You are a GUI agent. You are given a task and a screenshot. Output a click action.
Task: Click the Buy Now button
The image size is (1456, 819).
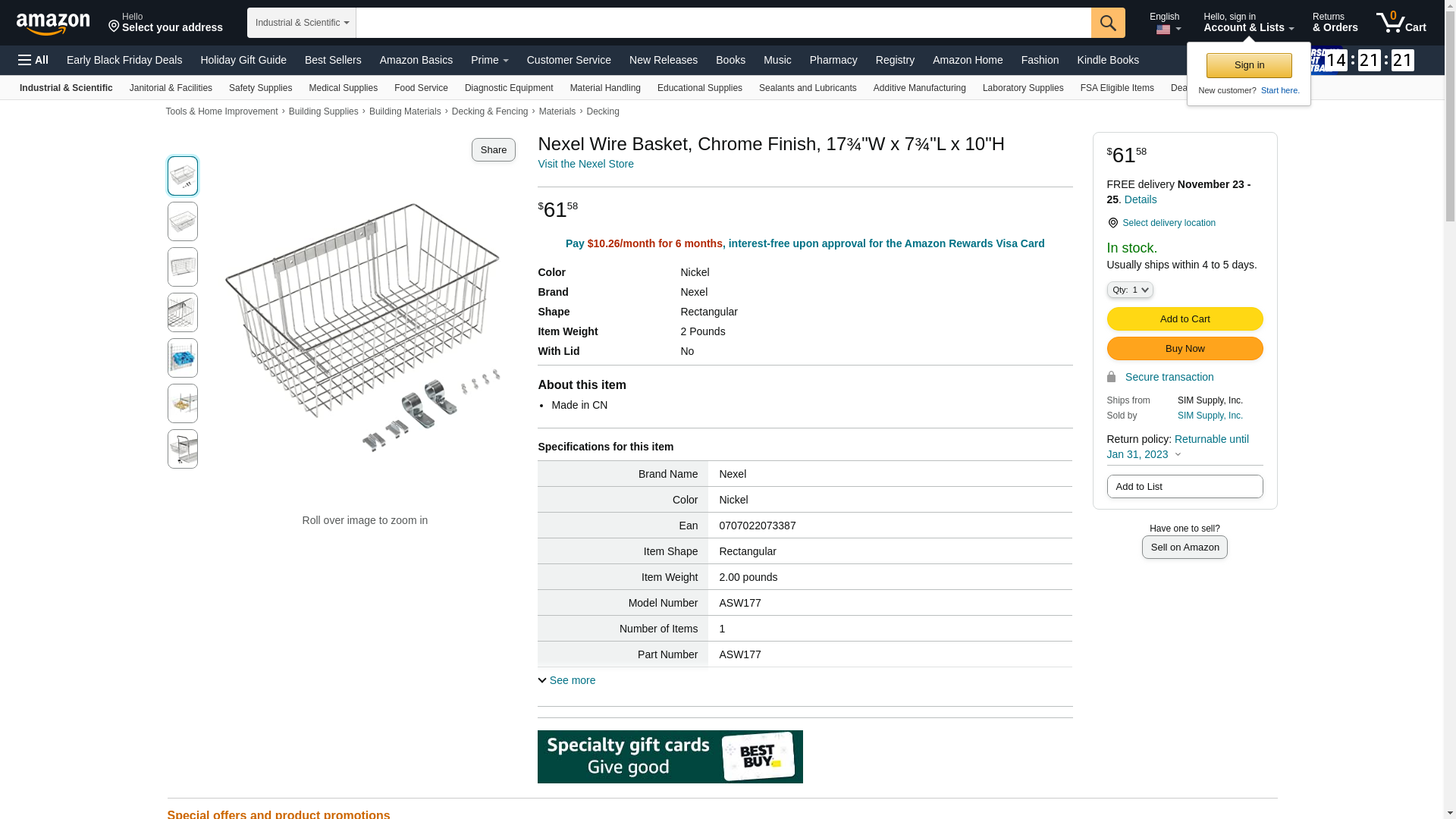pos(1185,349)
